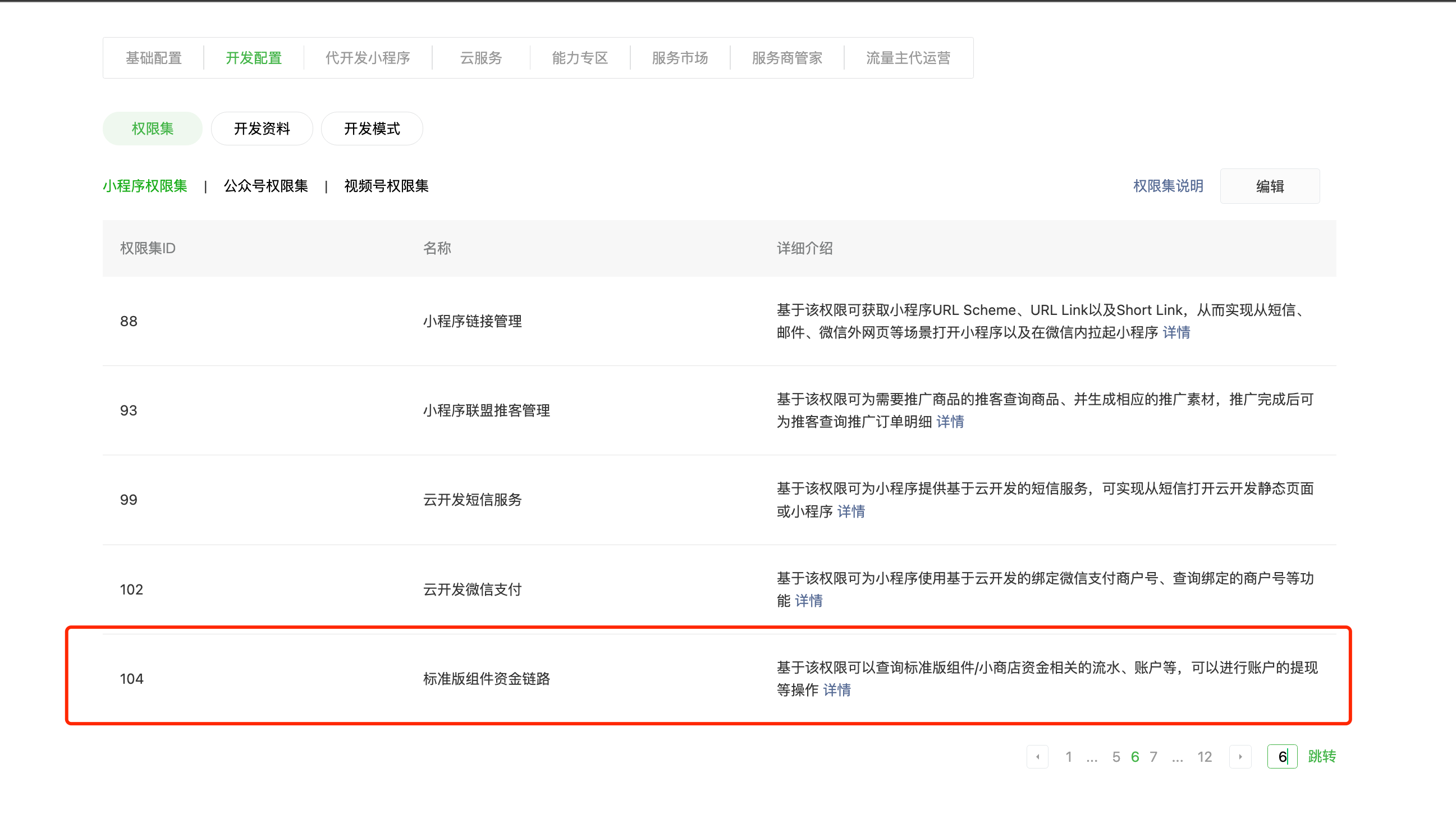Go to page 7 in pagination
This screenshot has height=814, width=1456.
1153,757
